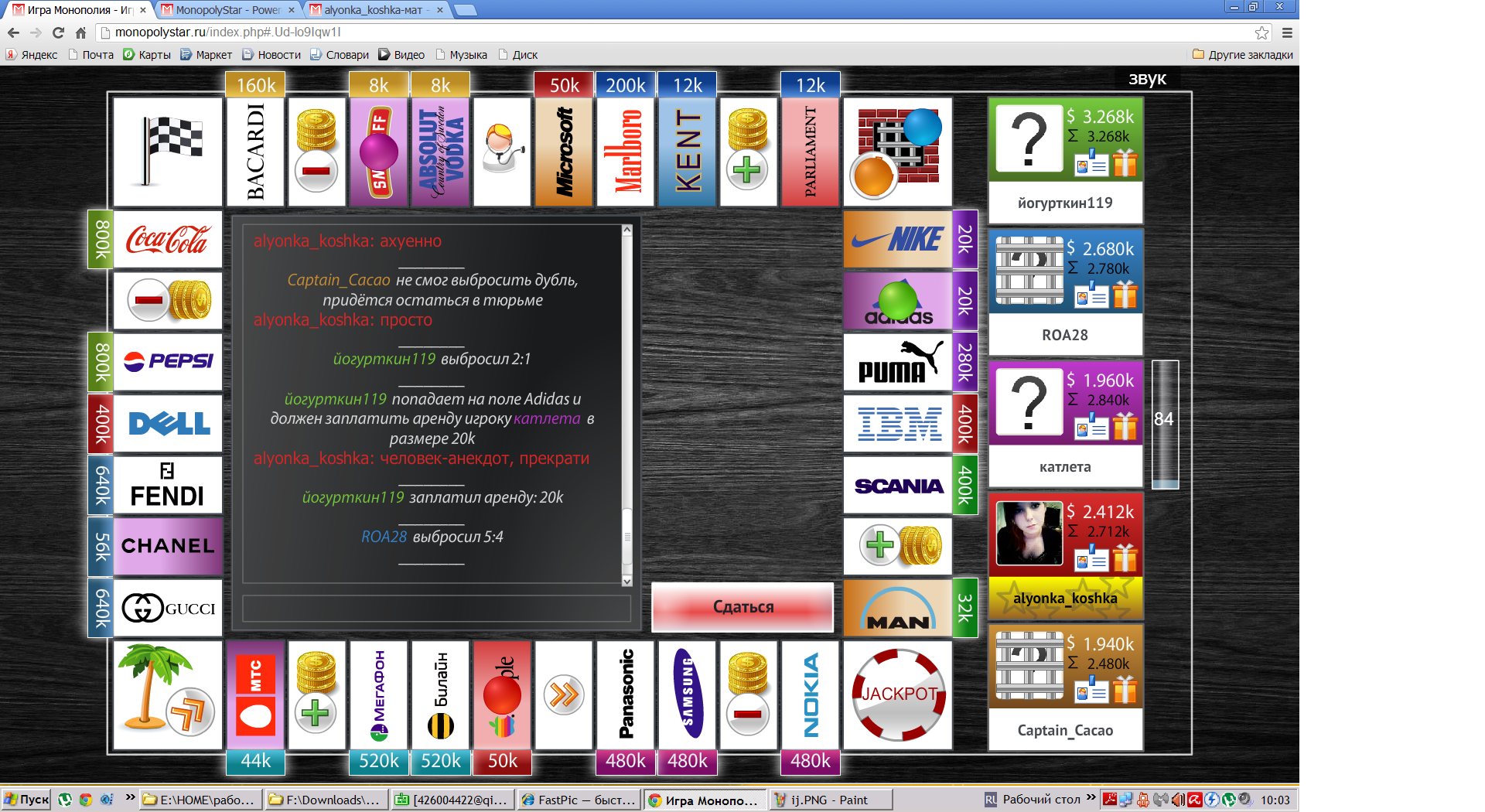Switch to the MonopolyStar - Power browser tab
This screenshot has height=812, width=1485.
point(228,10)
